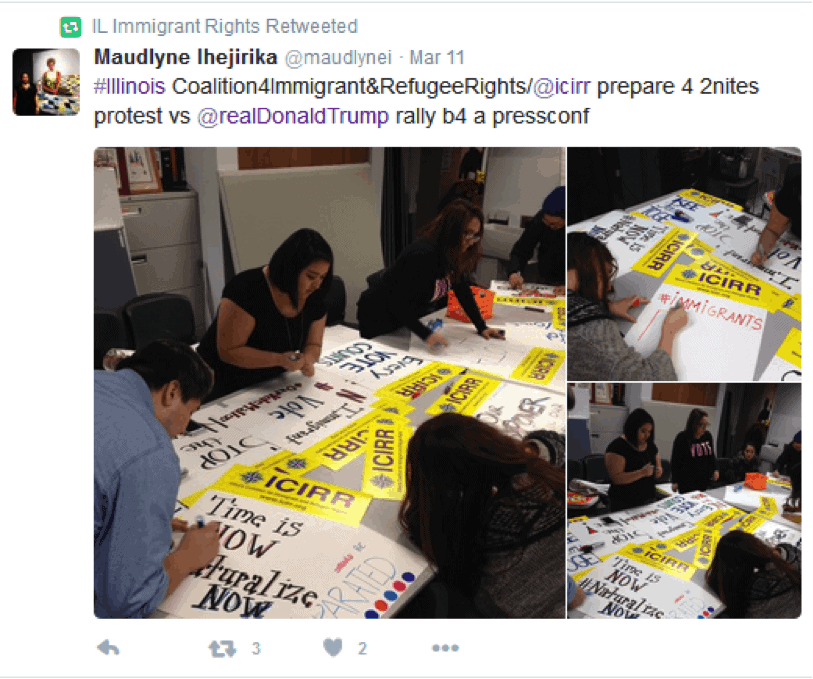The height and width of the screenshot is (679, 813).
Task: Click the reply arrow icon
Action: pos(108,648)
